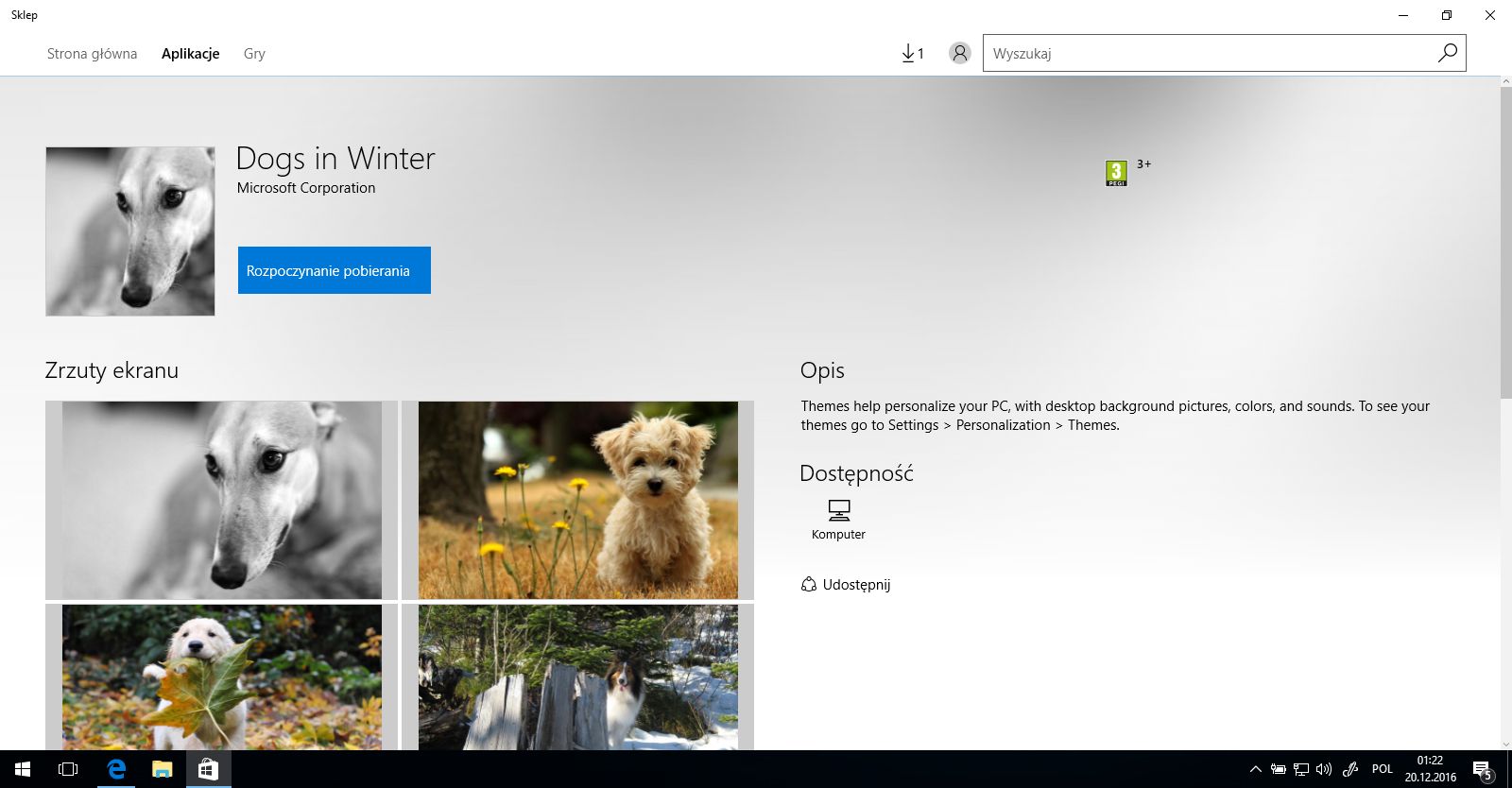Open the pen workspace tray icon
This screenshot has width=1512, height=788.
(x=1350, y=769)
